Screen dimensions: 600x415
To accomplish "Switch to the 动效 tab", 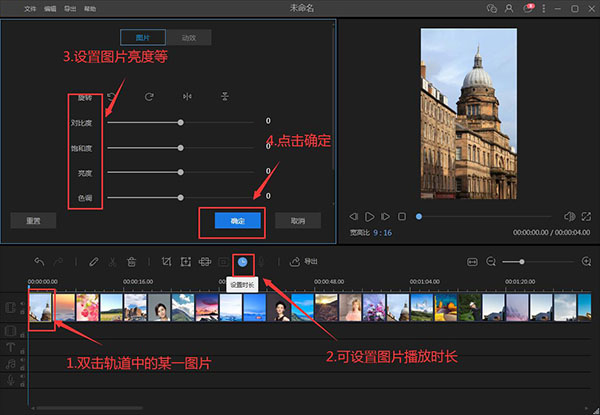I will [189, 37].
